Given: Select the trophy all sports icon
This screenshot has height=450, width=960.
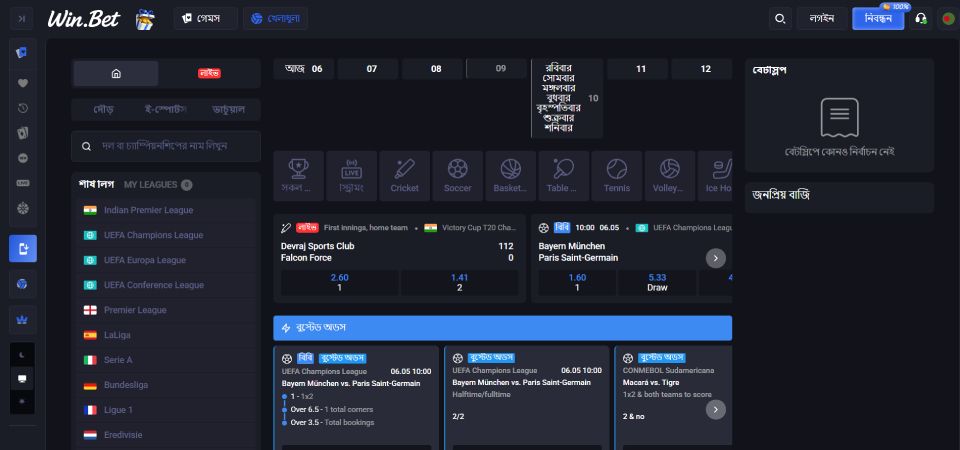Looking at the screenshot, I should tap(299, 176).
